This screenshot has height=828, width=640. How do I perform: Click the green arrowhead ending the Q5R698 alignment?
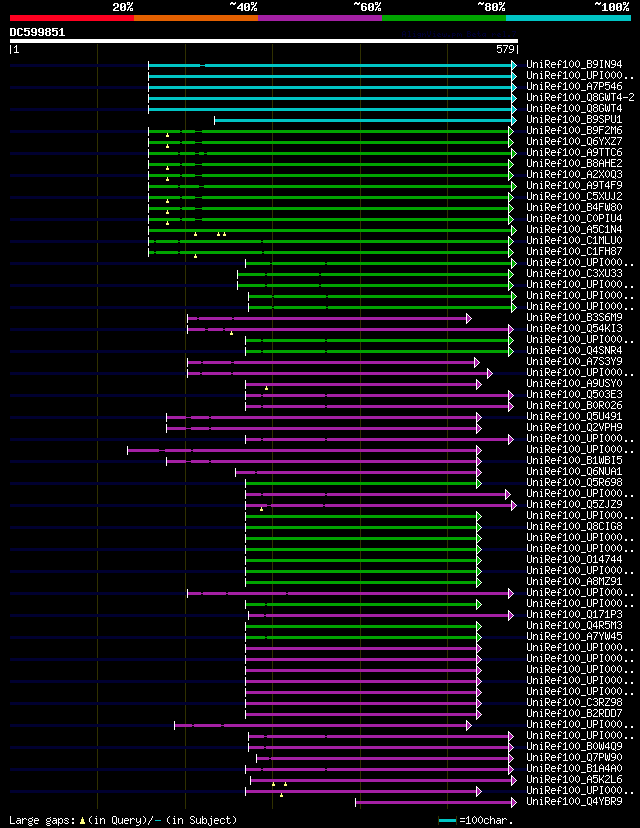tap(479, 483)
